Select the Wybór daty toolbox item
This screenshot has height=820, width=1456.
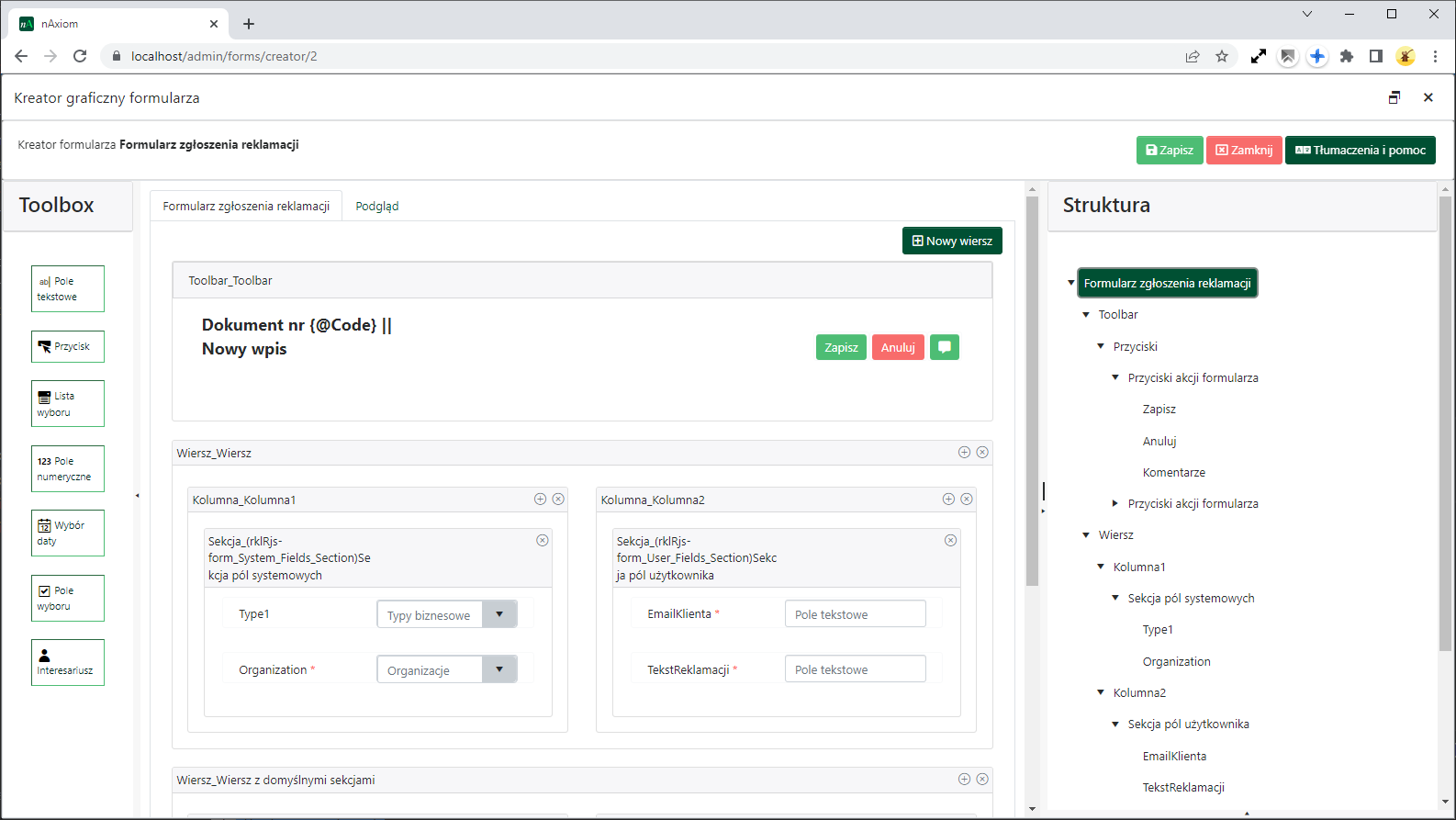pos(68,533)
